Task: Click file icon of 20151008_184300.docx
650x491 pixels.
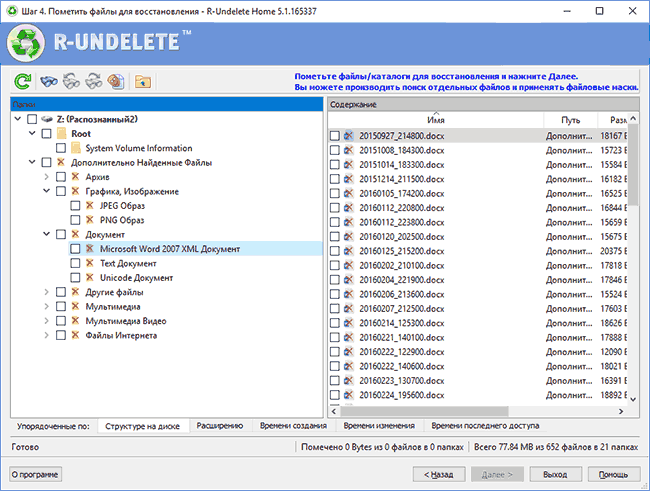Action: click(349, 150)
